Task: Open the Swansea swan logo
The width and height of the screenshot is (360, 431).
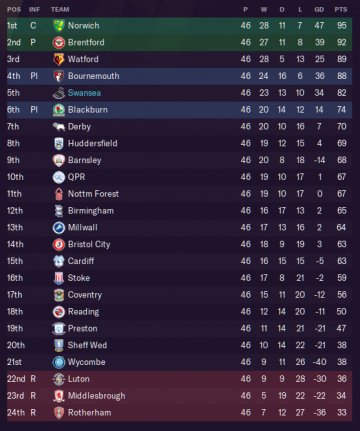Action: [x=59, y=93]
